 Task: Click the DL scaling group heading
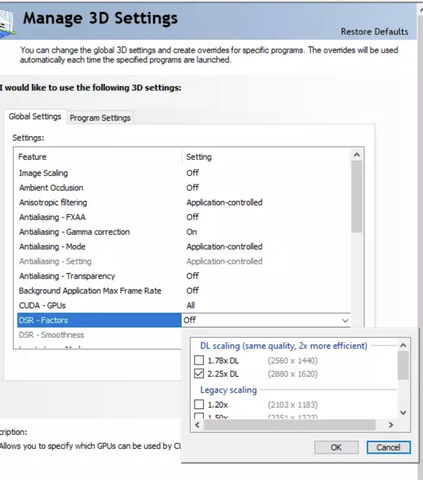284,346
